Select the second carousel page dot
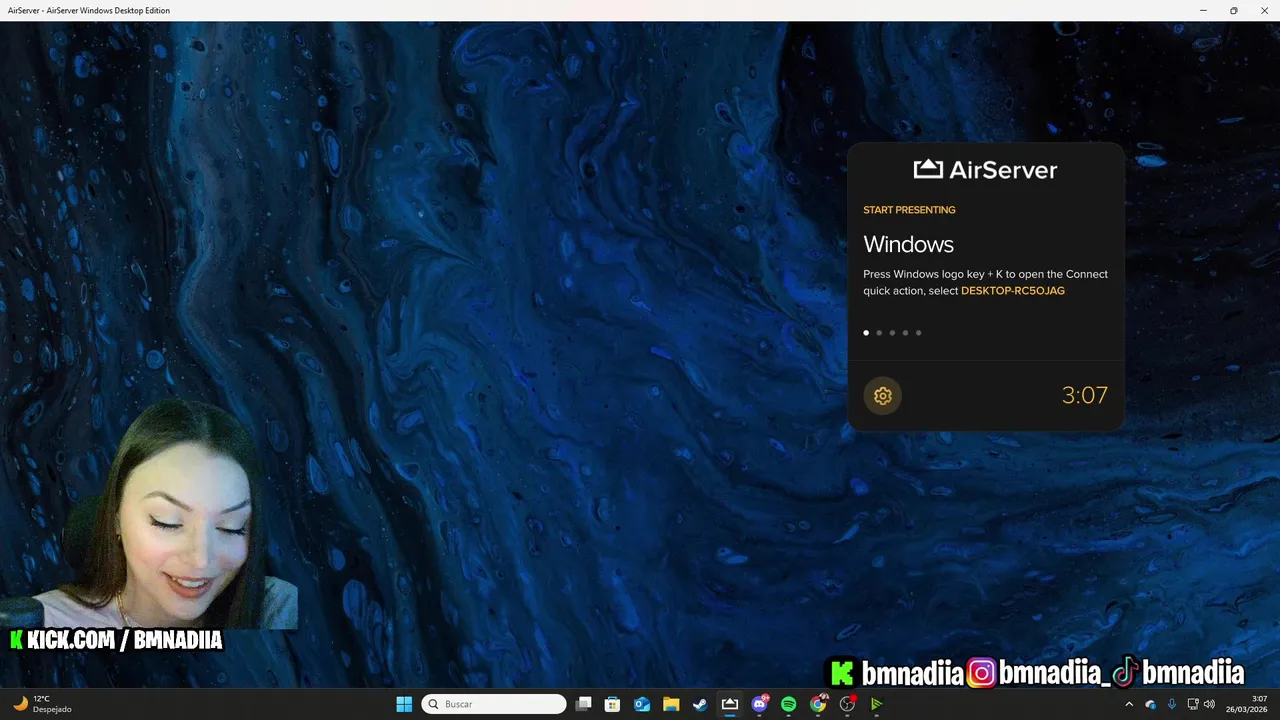The width and height of the screenshot is (1280, 720). [x=879, y=333]
